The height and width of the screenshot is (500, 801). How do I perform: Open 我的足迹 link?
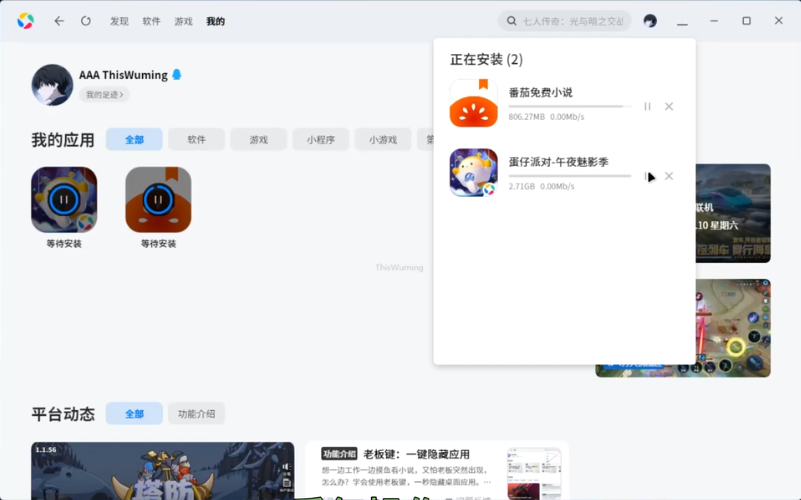[104, 94]
